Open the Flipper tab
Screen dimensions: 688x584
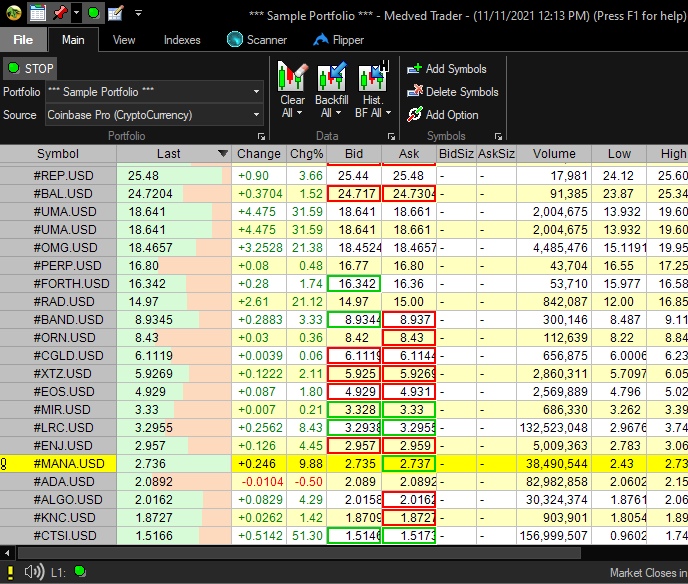click(x=339, y=40)
